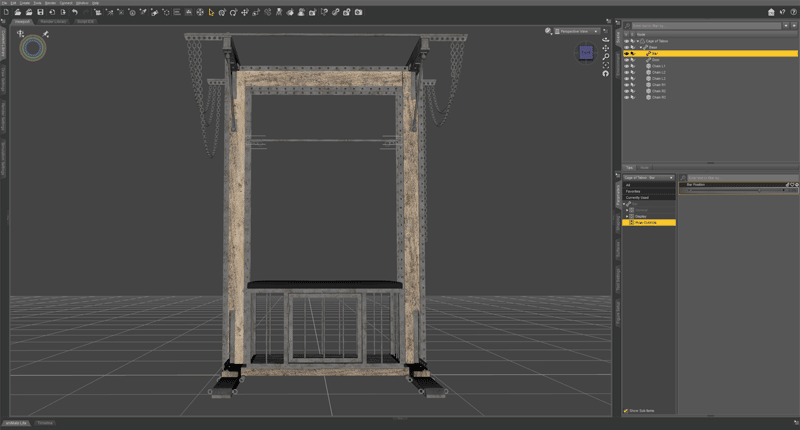Collapse the Base tree node
Image resolution: width=800 pixels, height=430 pixels.
[x=641, y=47]
